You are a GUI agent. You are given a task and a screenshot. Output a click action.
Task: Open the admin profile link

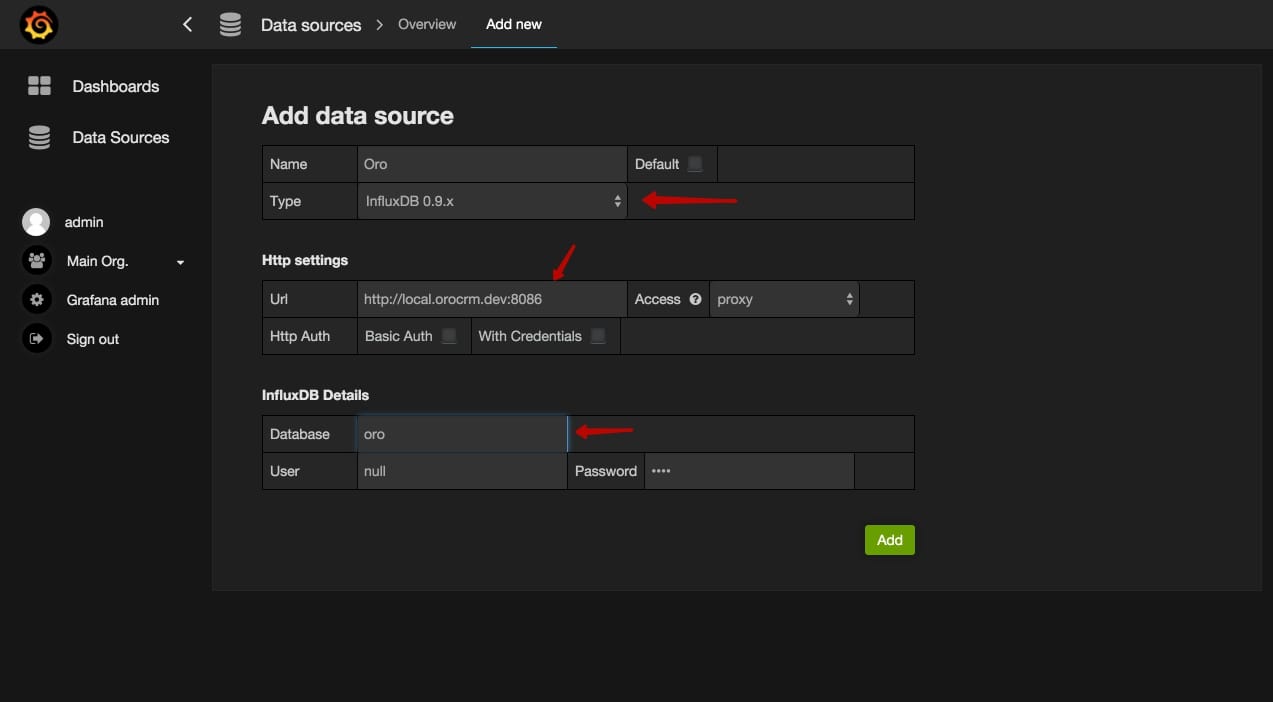point(84,222)
